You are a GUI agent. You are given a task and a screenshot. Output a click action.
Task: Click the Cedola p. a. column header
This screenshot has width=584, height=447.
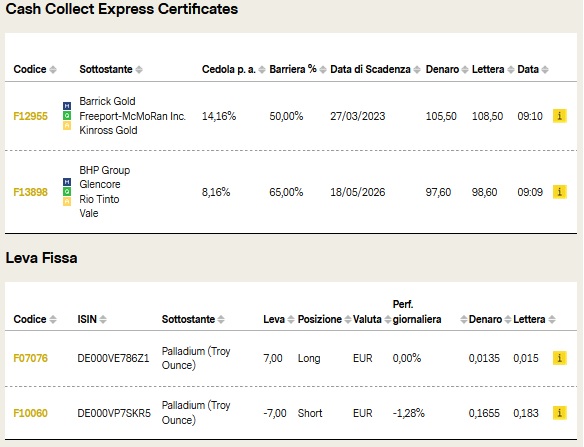click(x=229, y=69)
